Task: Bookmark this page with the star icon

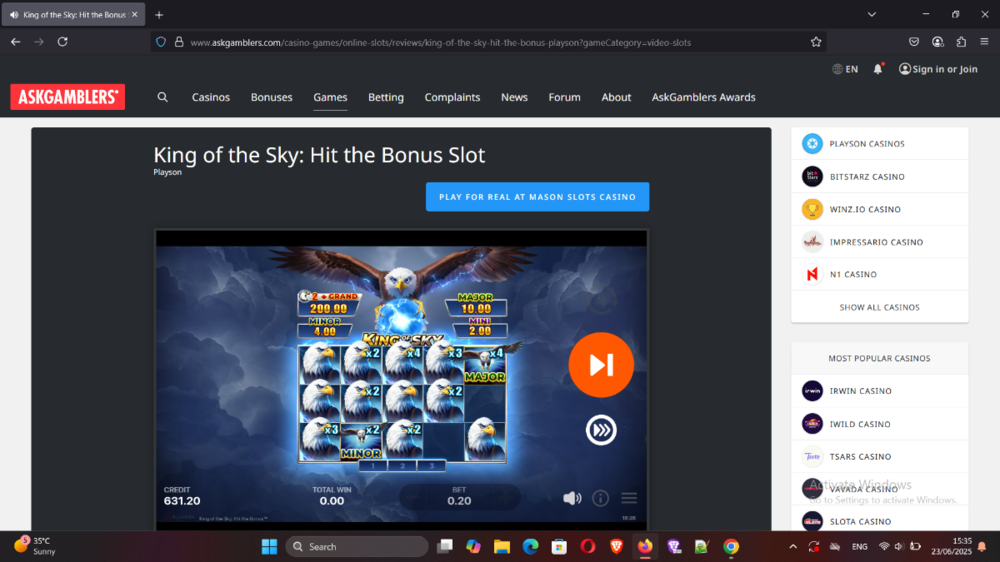Action: pyautogui.click(x=816, y=42)
